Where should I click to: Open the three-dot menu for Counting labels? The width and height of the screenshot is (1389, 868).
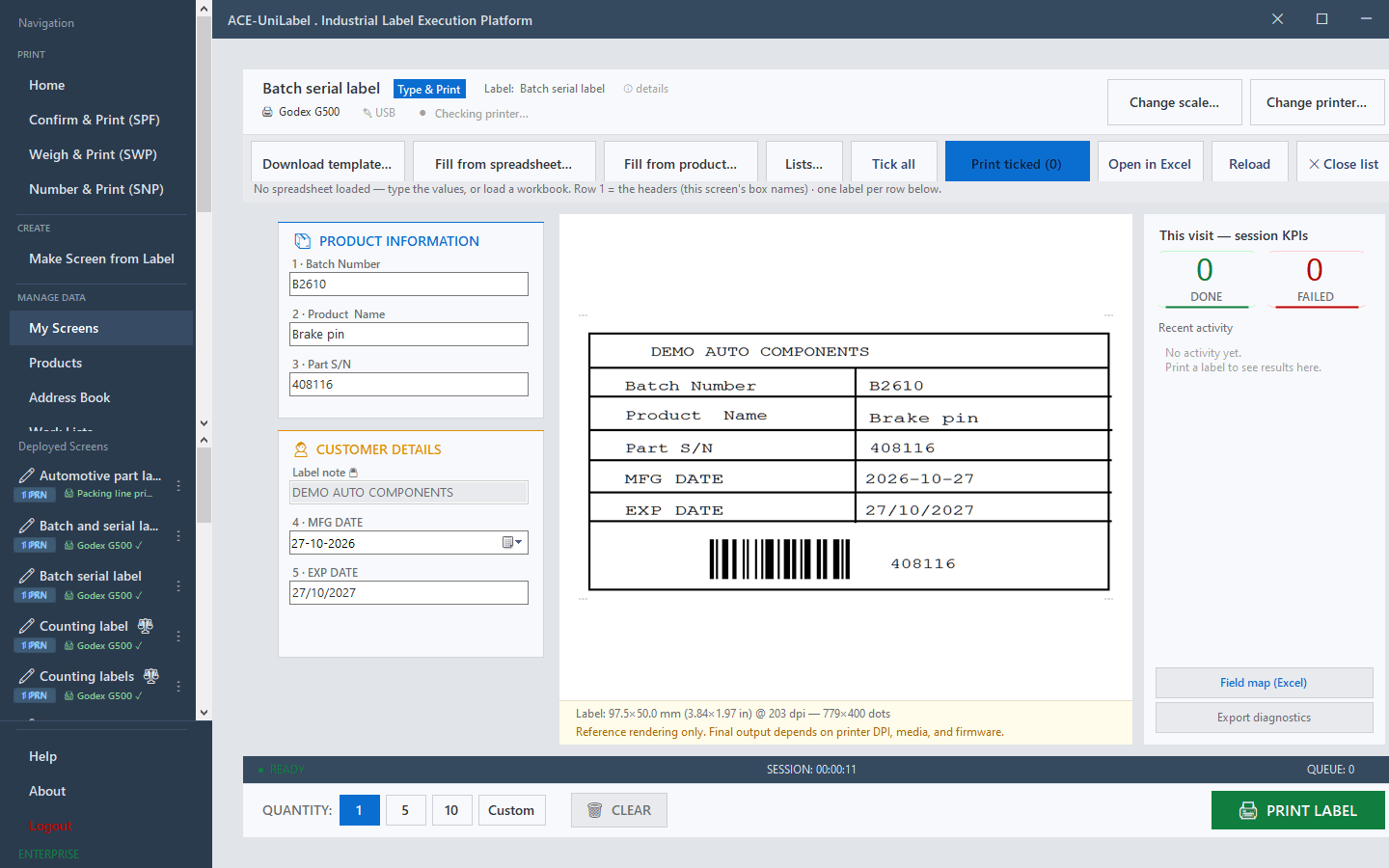pyautogui.click(x=178, y=686)
